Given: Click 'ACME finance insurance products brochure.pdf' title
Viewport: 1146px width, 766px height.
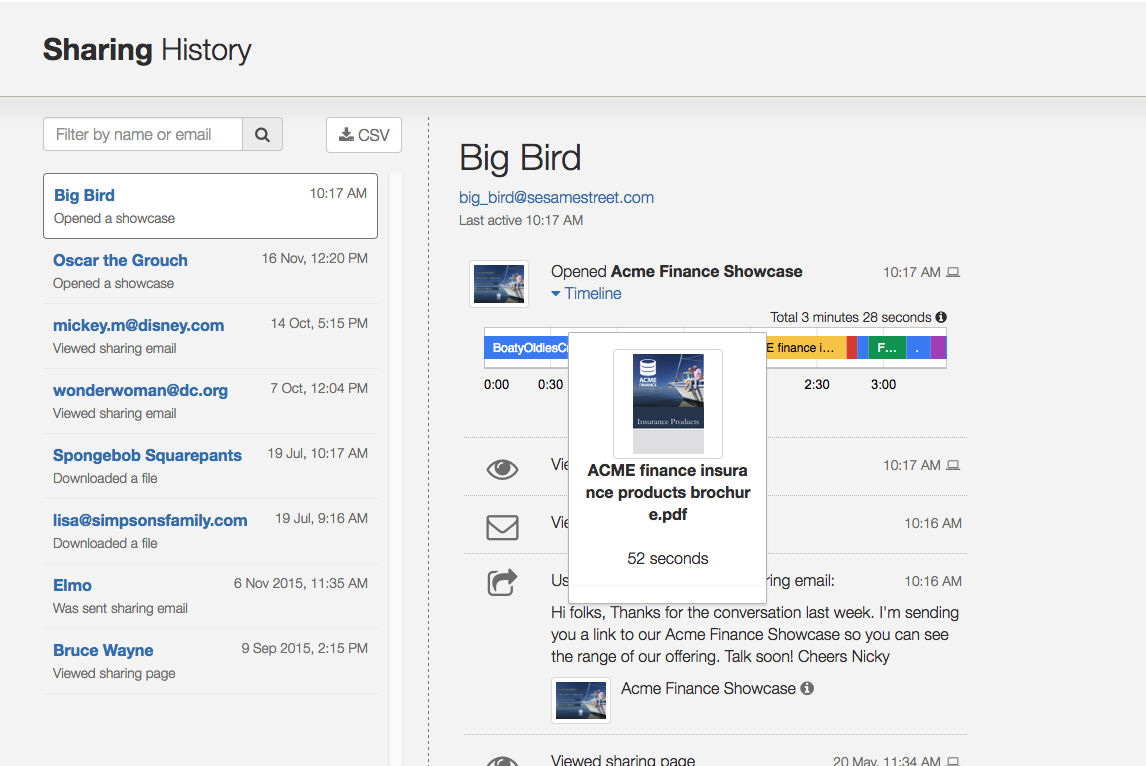Looking at the screenshot, I should point(668,492).
